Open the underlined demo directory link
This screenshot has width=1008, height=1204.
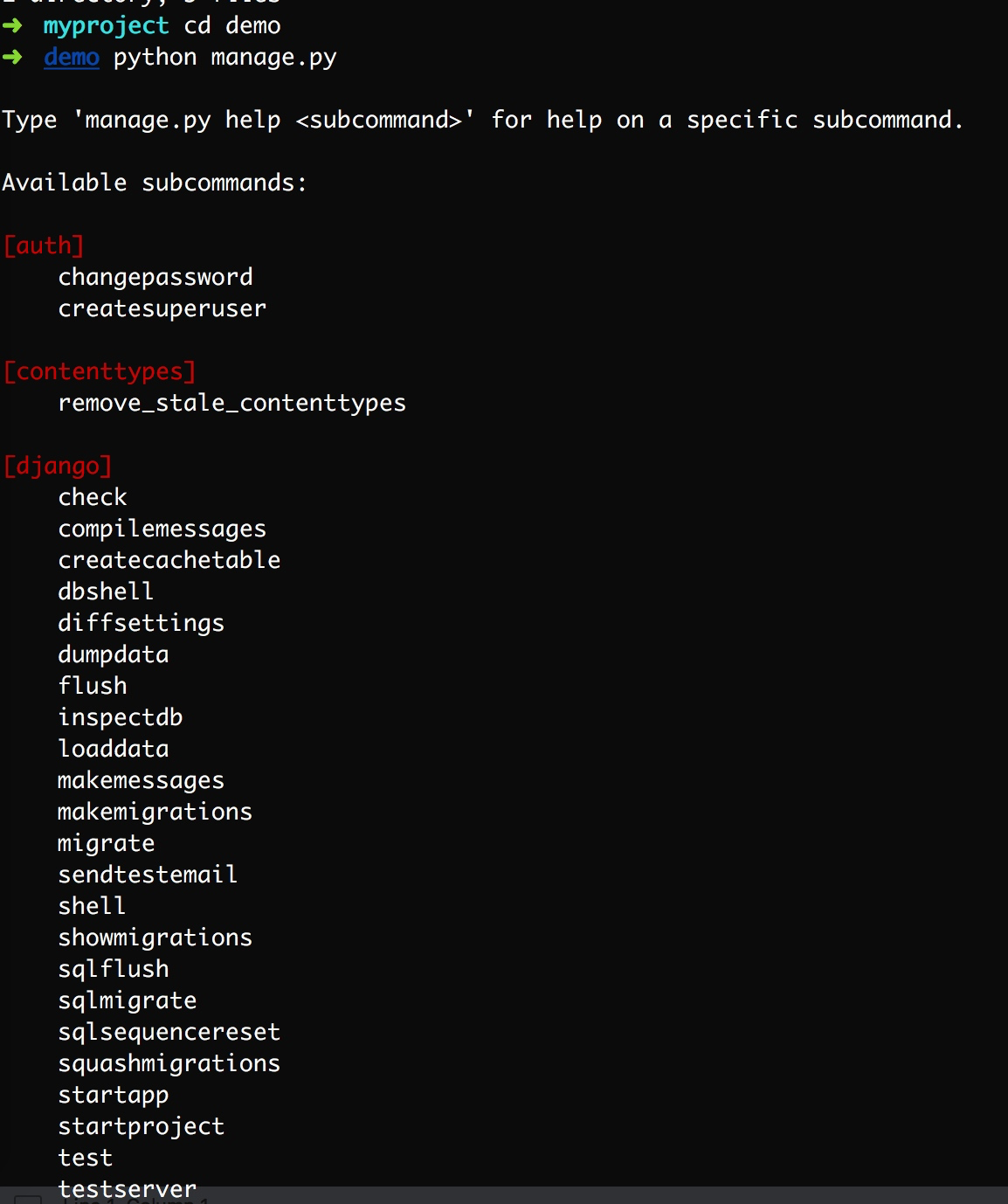coord(72,58)
